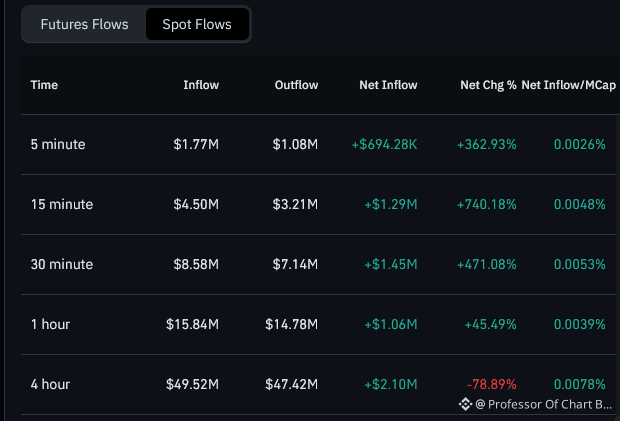Screen dimensions: 620x421
Task: Sort by the Net Inflow column header
Action: [x=388, y=85]
